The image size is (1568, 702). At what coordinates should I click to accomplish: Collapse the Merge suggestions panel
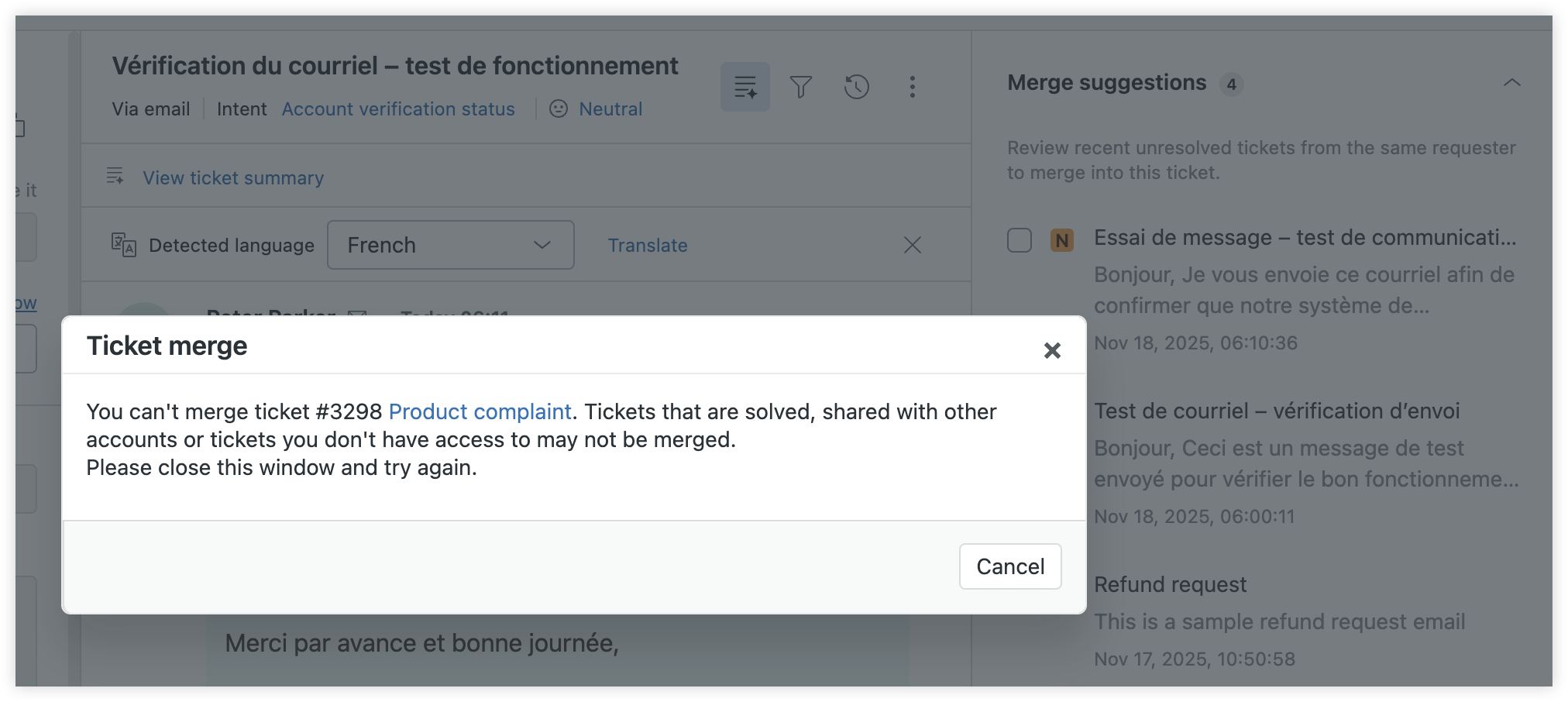coord(1511,83)
